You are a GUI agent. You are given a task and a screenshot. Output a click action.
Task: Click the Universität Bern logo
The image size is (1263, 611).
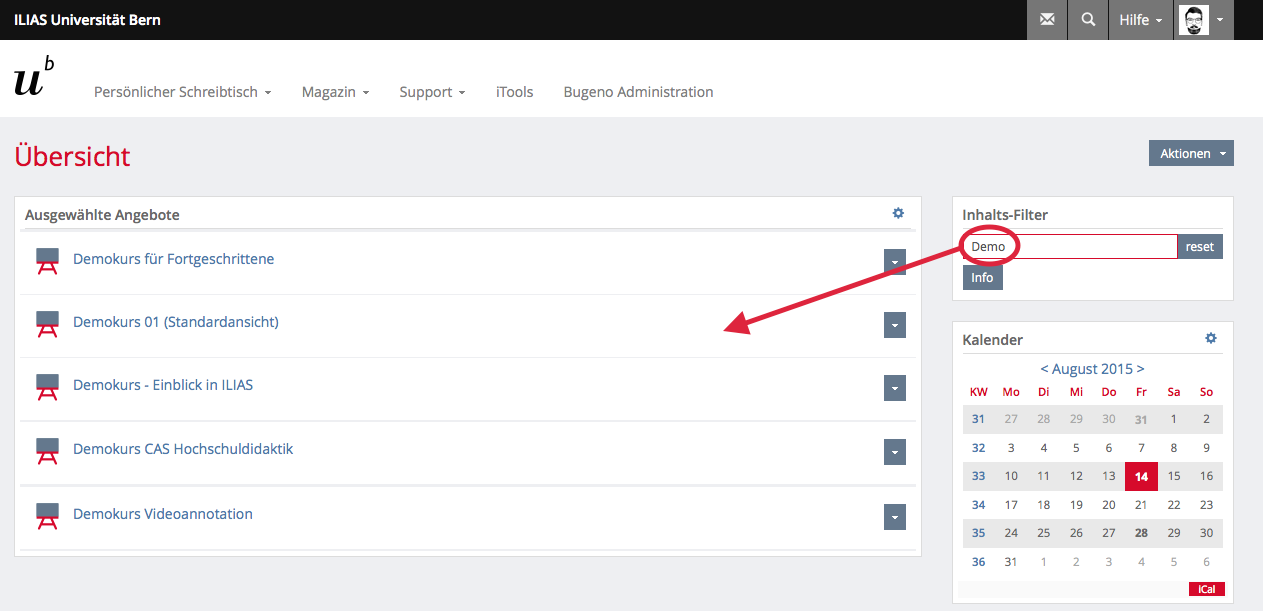pyautogui.click(x=34, y=79)
